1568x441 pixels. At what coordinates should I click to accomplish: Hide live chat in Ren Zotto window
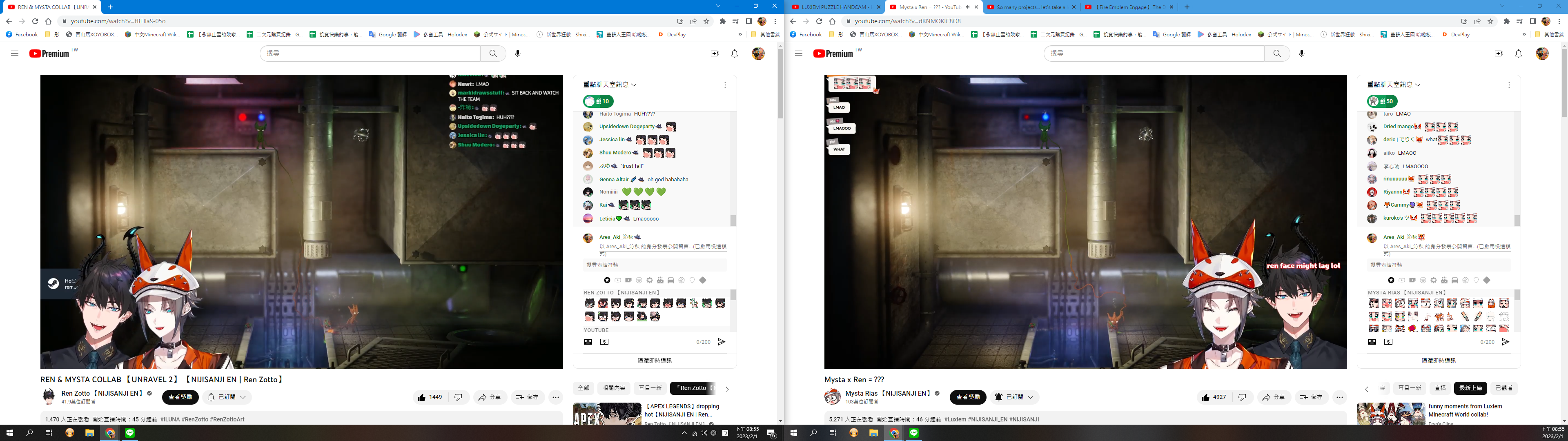654,361
